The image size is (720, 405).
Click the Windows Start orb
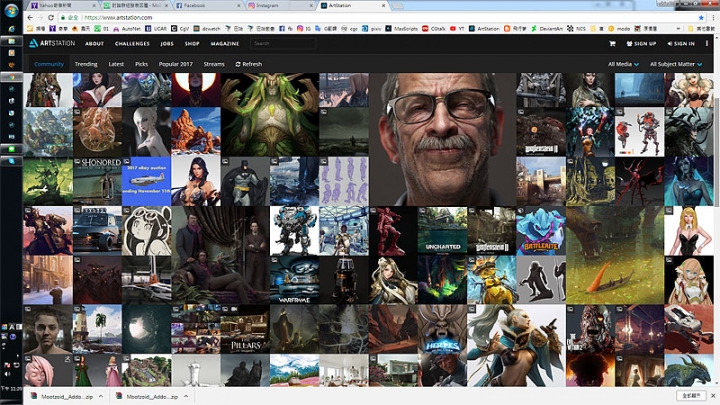[11, 10]
